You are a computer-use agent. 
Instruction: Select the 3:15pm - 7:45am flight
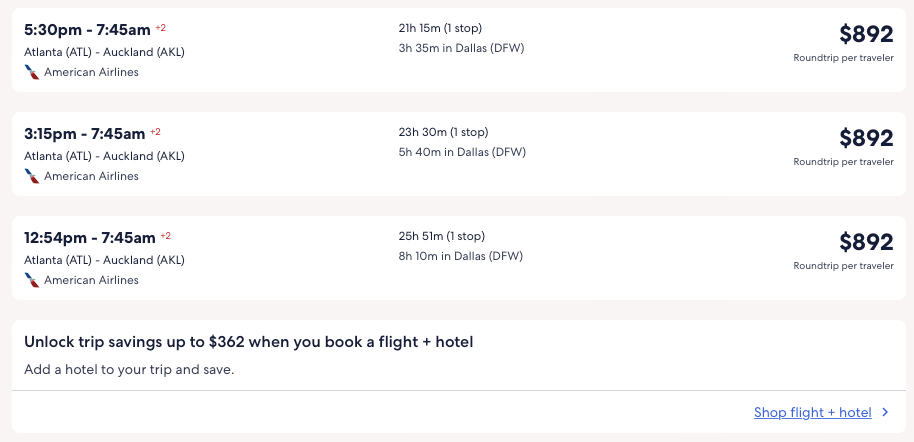click(x=85, y=133)
